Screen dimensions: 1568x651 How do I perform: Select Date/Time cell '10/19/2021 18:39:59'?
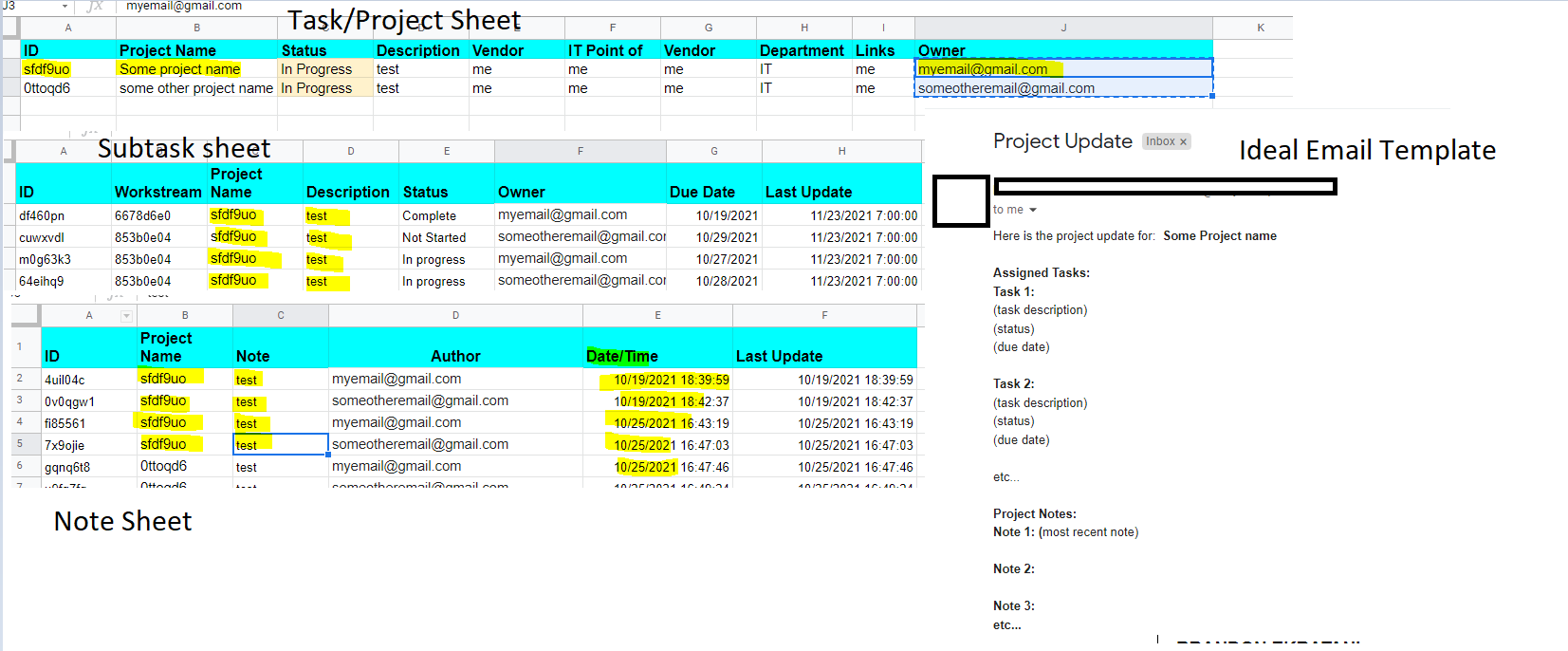[657, 380]
